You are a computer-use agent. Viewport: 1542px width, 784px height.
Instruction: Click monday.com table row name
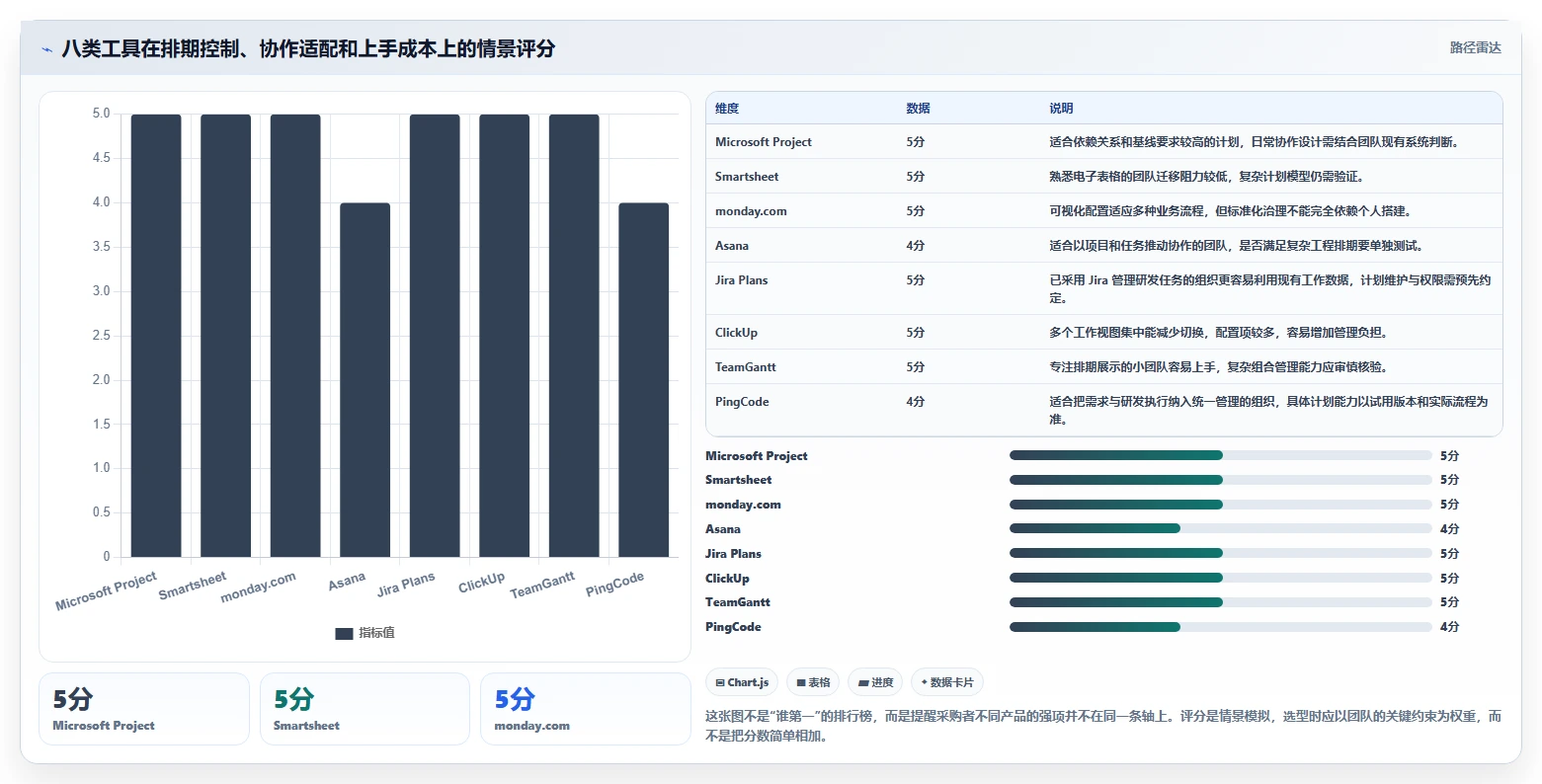coord(751,211)
